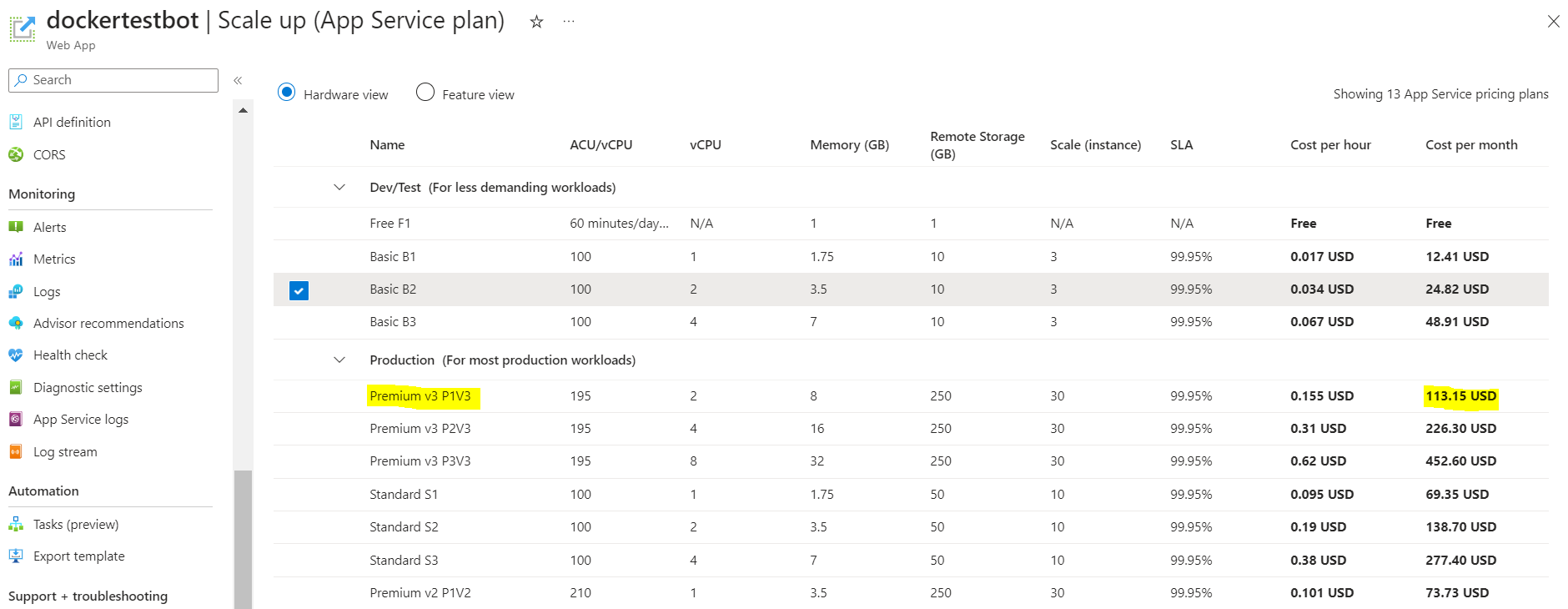Select the Premium v3 P3V3 plan
This screenshot has width=1568, height=609.
pyautogui.click(x=911, y=461)
